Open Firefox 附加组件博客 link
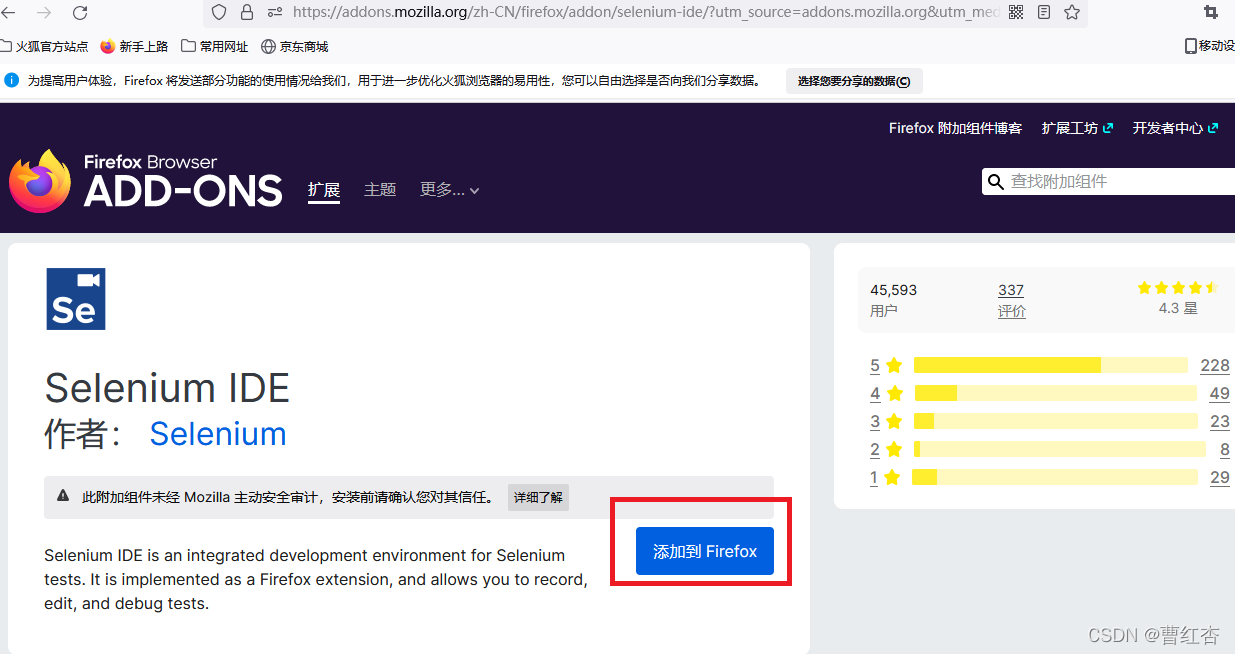Viewport: 1235px width, 654px height. tap(955, 128)
